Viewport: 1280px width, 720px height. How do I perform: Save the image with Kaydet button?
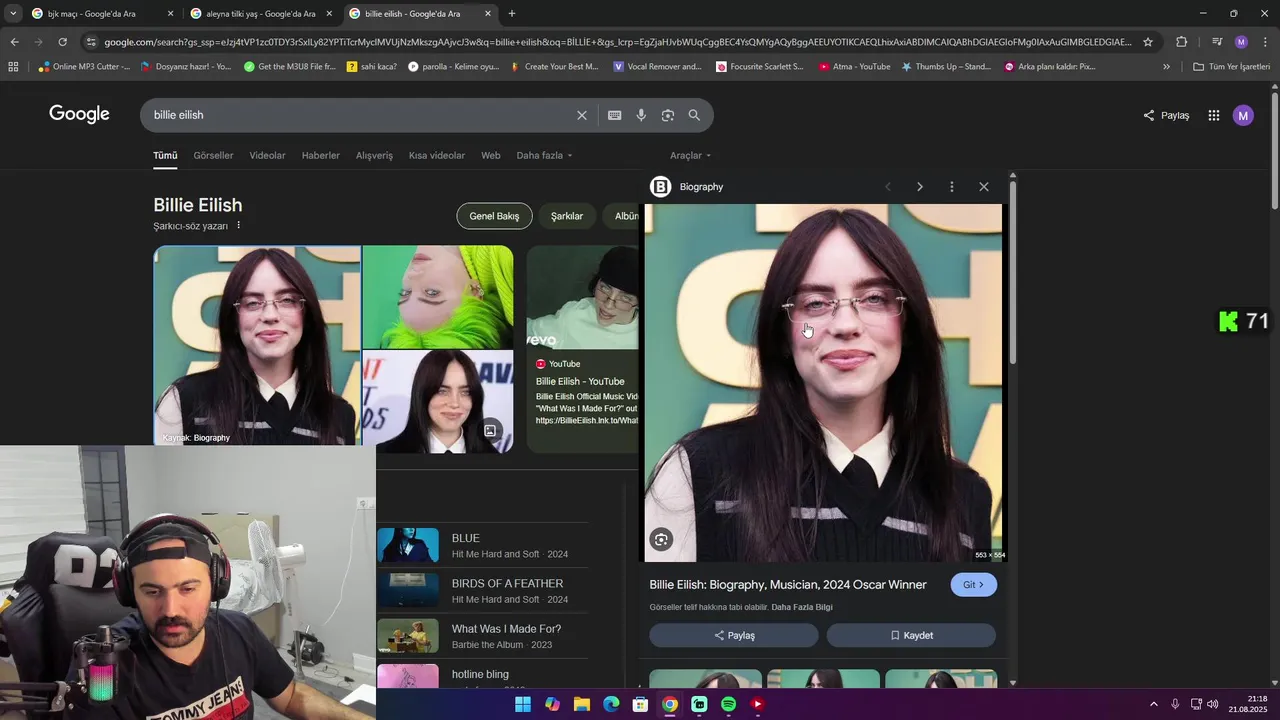pyautogui.click(x=911, y=635)
